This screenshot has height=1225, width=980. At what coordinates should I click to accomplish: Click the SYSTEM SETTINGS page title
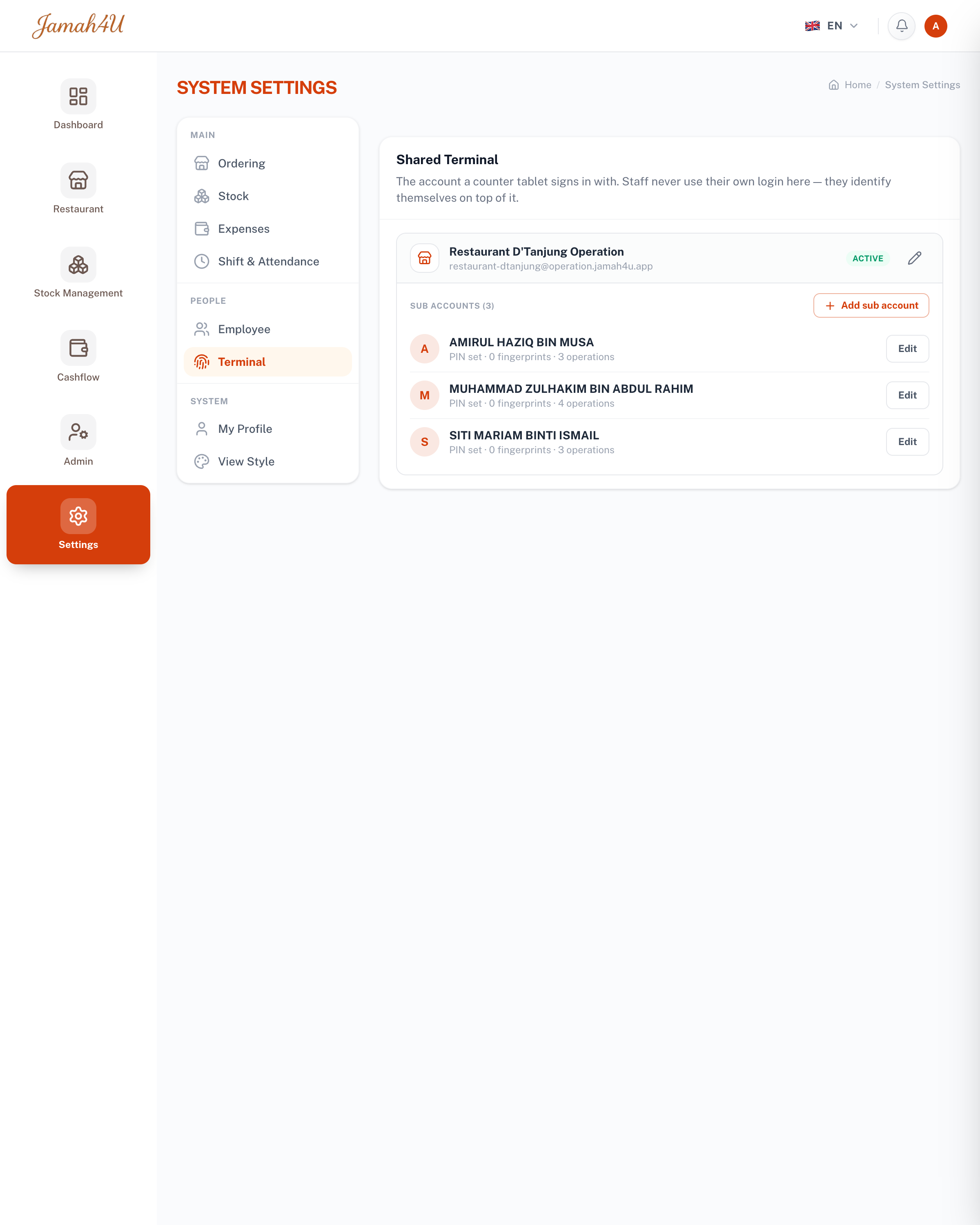point(257,88)
